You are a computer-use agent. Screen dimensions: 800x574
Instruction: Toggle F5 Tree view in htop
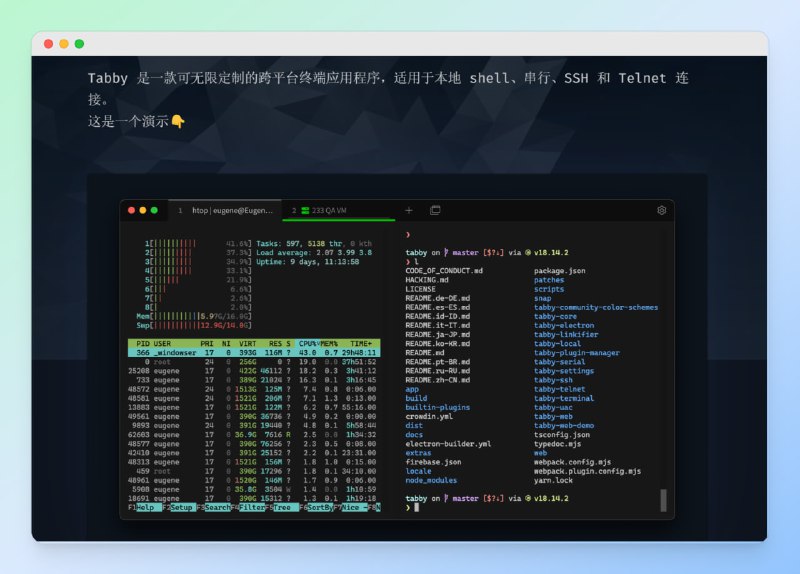[x=282, y=508]
